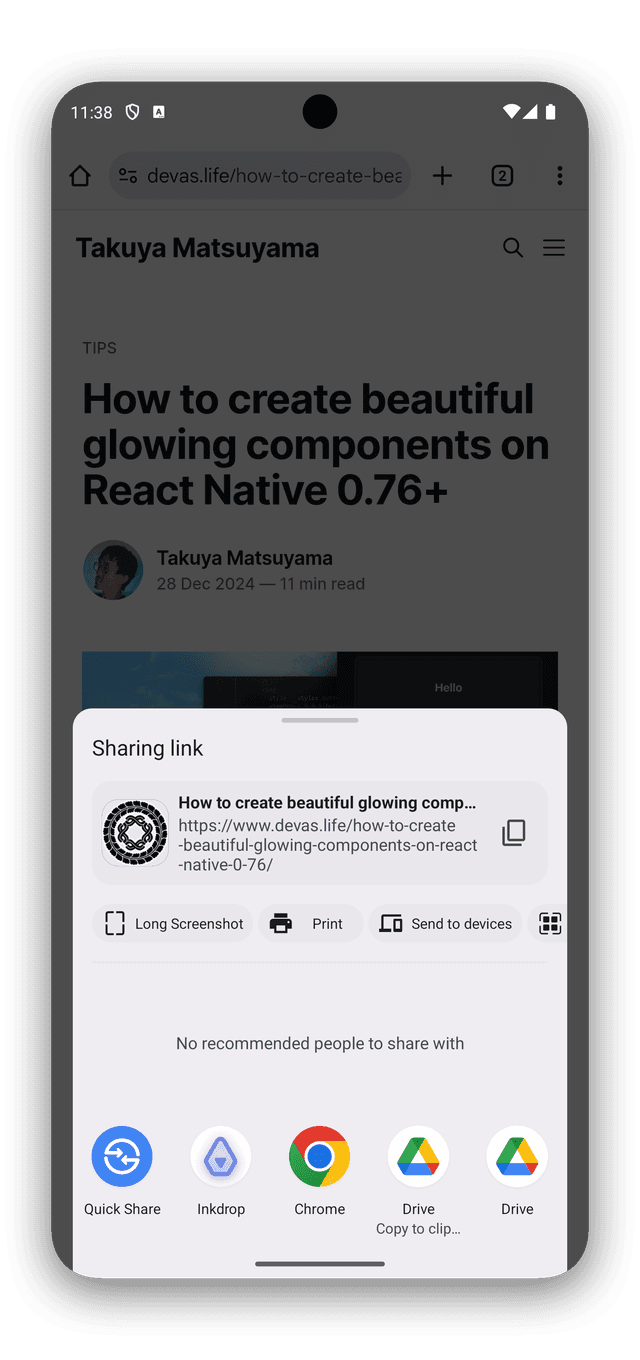The height and width of the screenshot is (1360, 640).
Task: Open a new tab with plus icon
Action: pos(442,176)
